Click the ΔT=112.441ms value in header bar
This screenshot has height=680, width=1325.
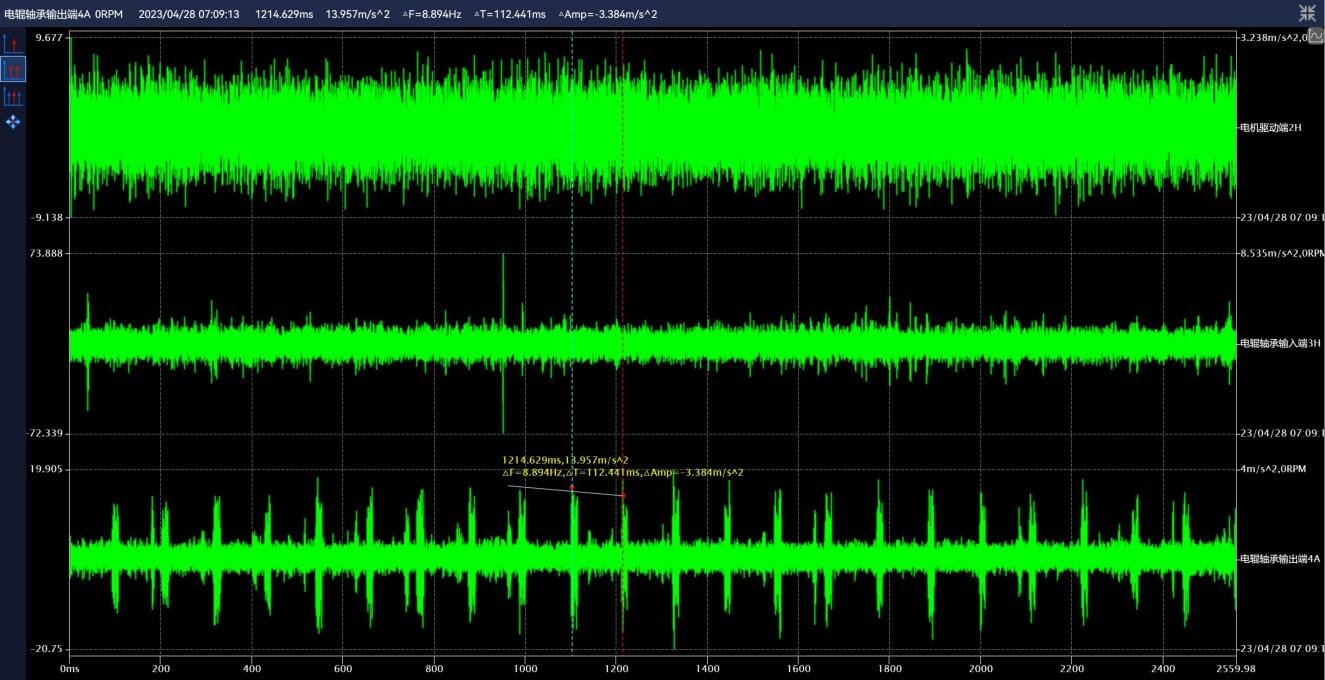(x=510, y=14)
